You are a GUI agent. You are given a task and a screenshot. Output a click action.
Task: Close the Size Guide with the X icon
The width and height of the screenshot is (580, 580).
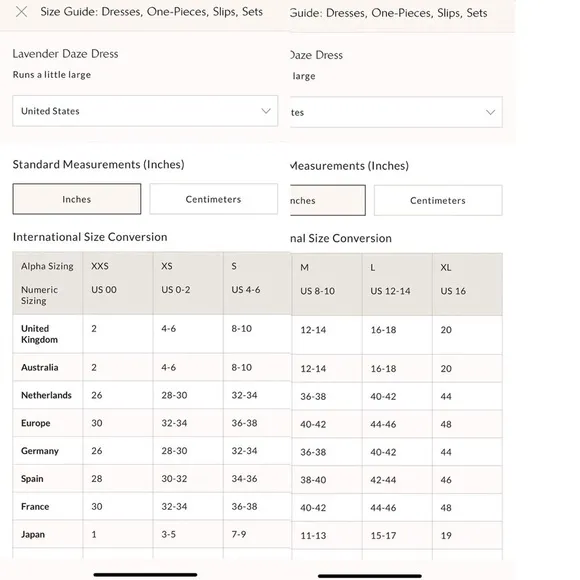pyautogui.click(x=21, y=12)
